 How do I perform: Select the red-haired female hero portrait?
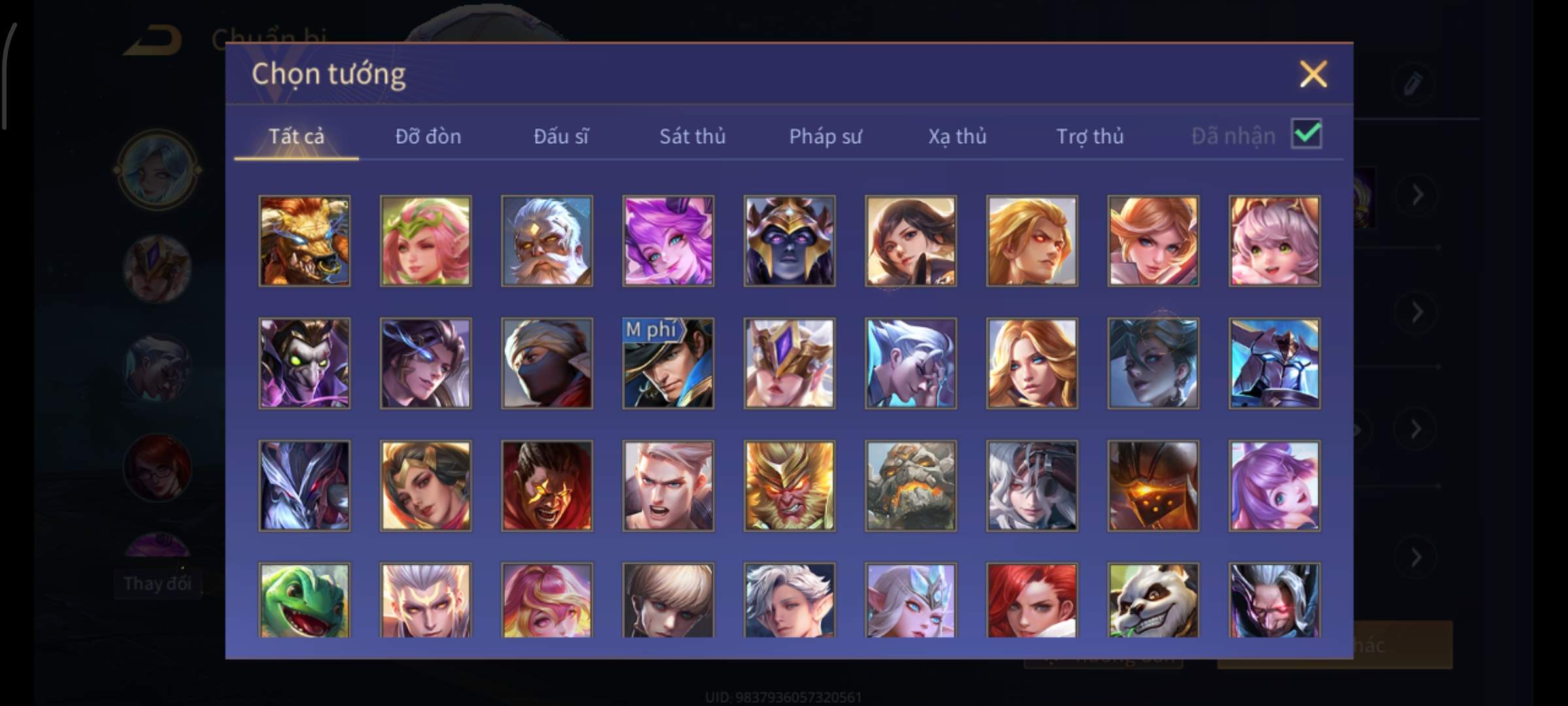click(x=1032, y=600)
